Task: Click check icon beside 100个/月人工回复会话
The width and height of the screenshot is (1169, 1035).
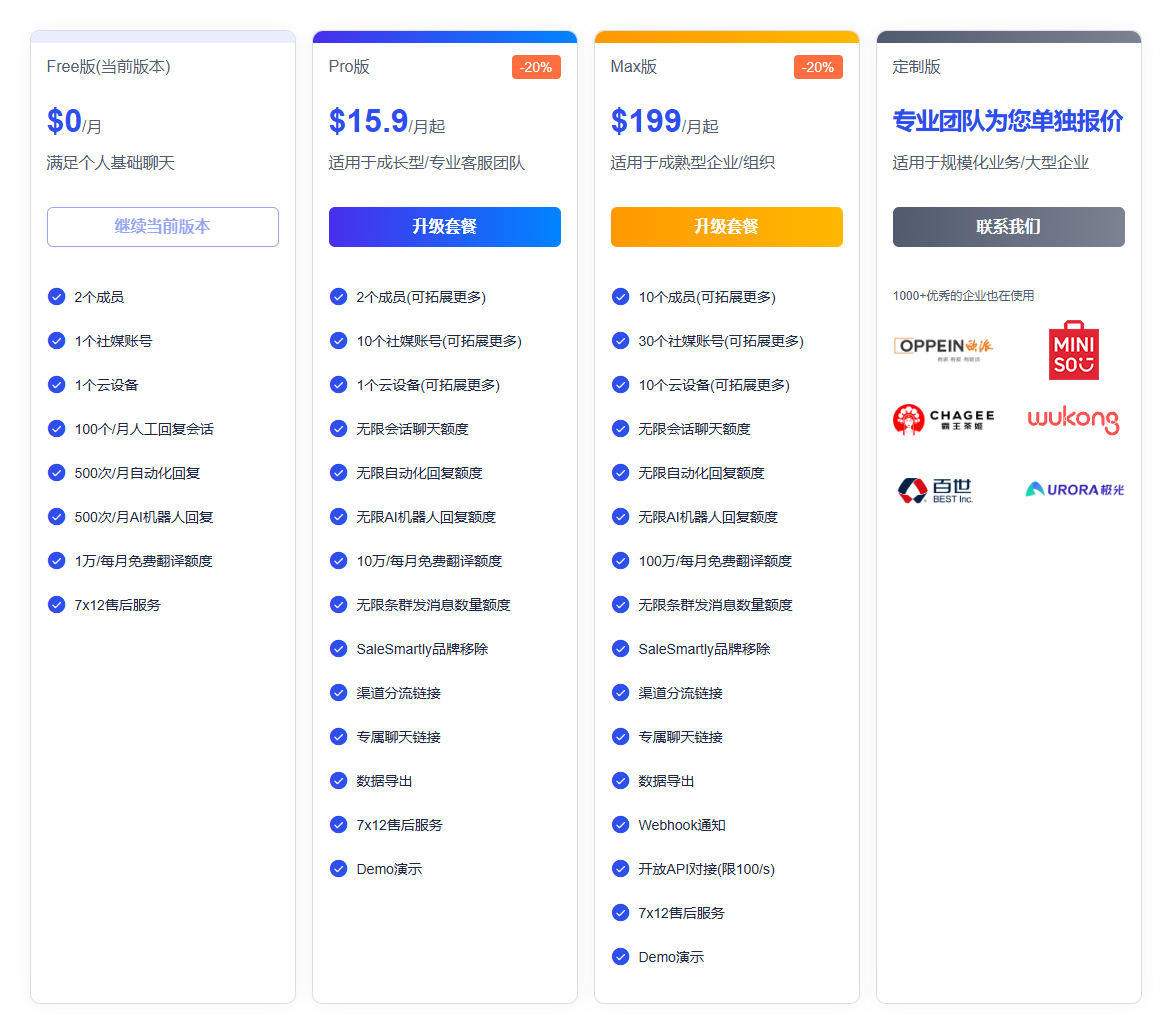Action: (x=57, y=429)
